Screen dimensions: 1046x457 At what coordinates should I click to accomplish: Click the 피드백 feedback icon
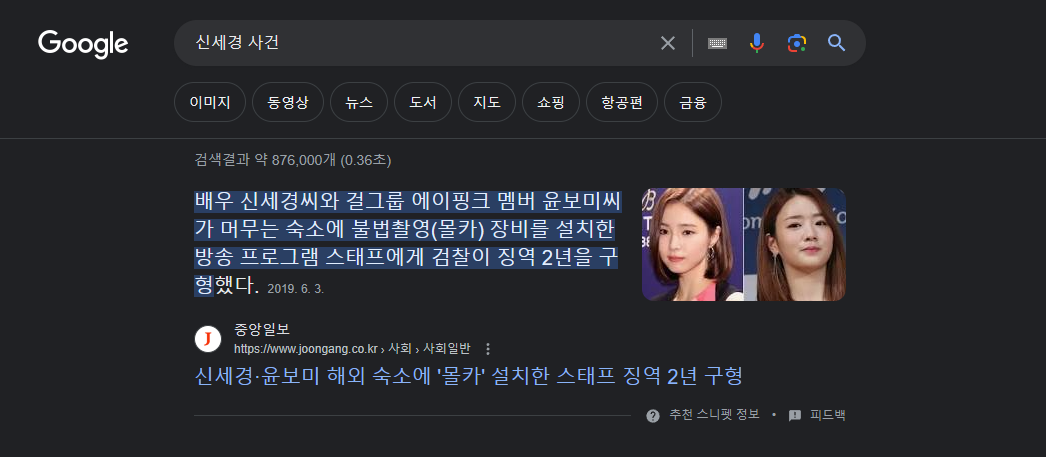point(795,416)
